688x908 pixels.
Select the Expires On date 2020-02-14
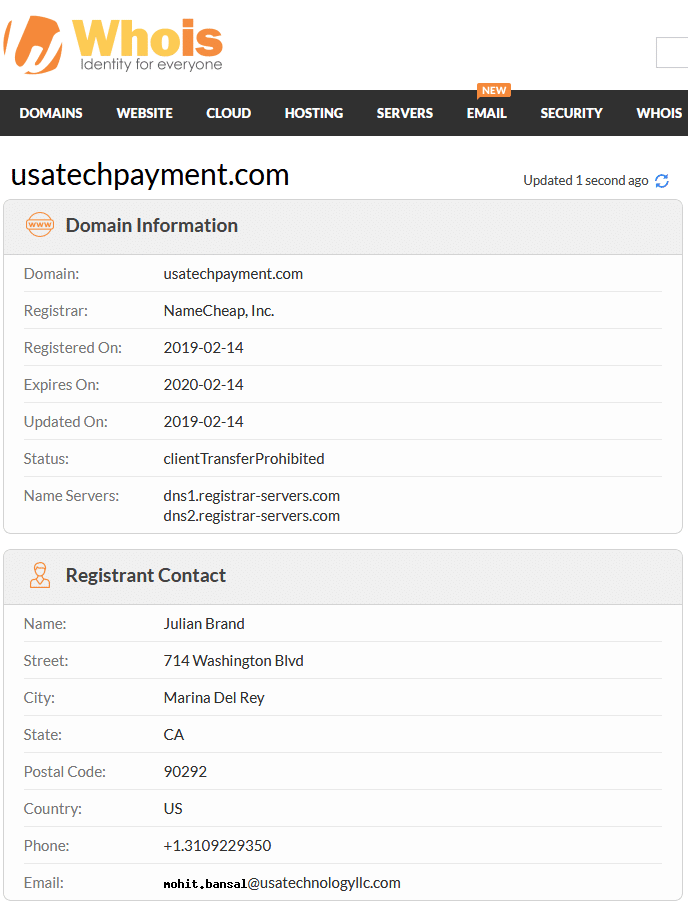coord(203,385)
